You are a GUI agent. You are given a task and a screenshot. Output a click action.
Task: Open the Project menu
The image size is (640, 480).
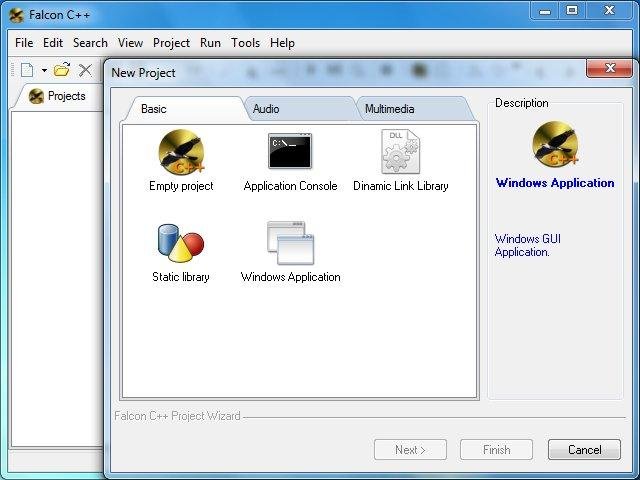click(x=171, y=43)
